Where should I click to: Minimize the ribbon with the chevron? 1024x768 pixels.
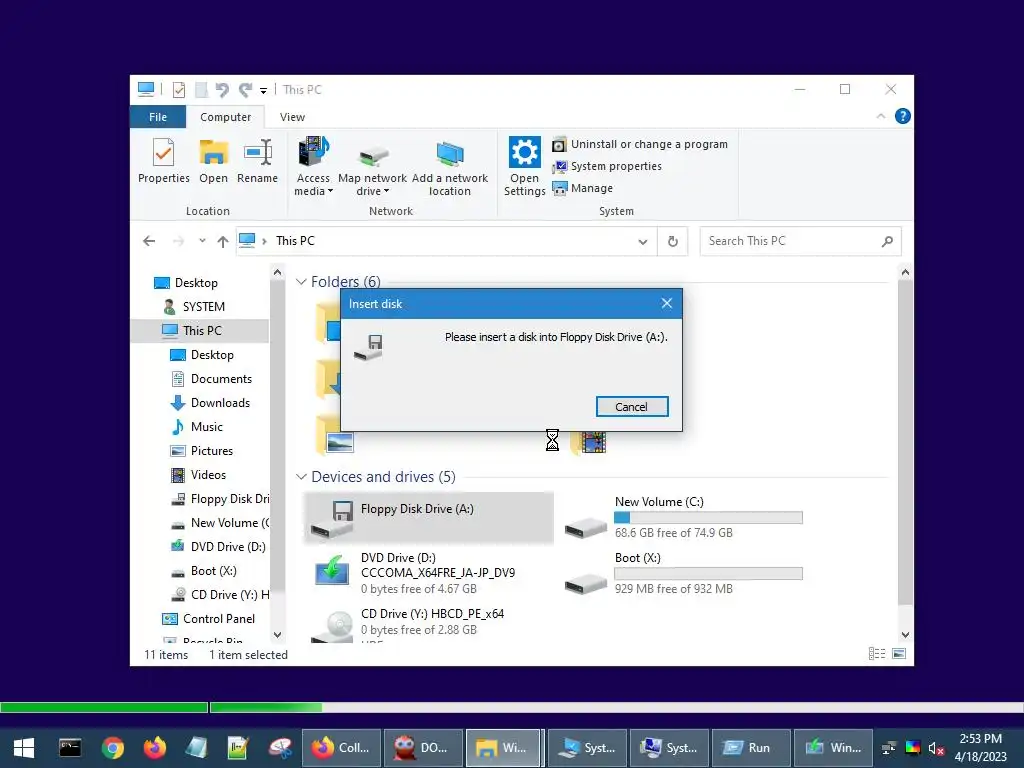point(880,116)
